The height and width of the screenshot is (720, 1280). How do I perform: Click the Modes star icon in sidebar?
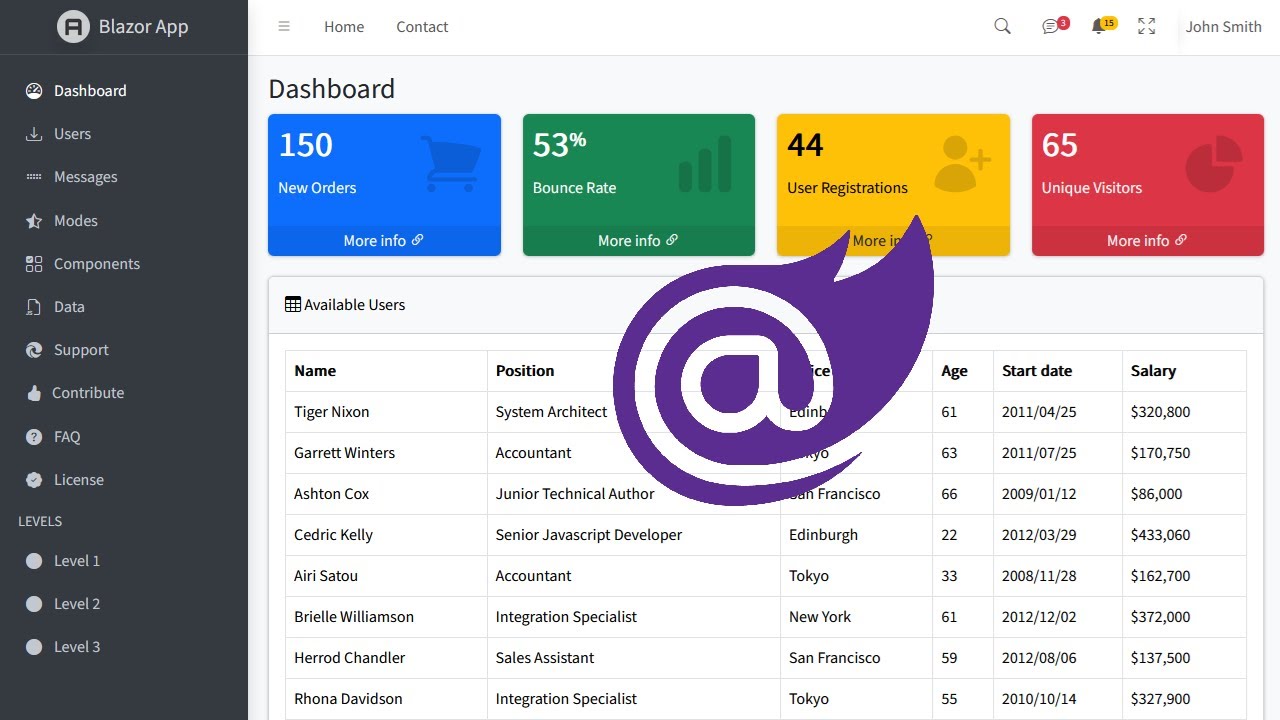34,221
